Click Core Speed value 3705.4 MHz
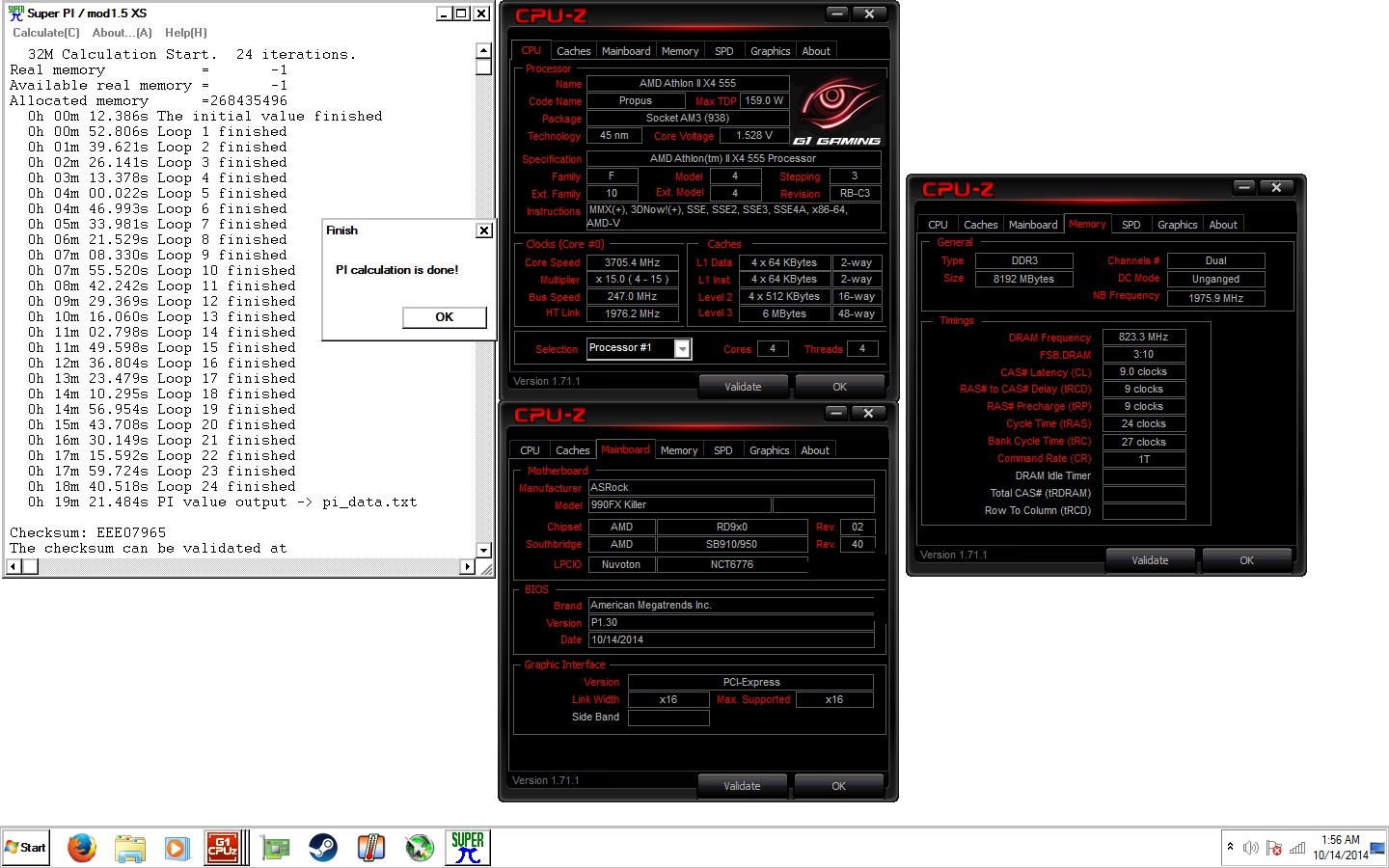This screenshot has width=1389, height=868. click(632, 262)
